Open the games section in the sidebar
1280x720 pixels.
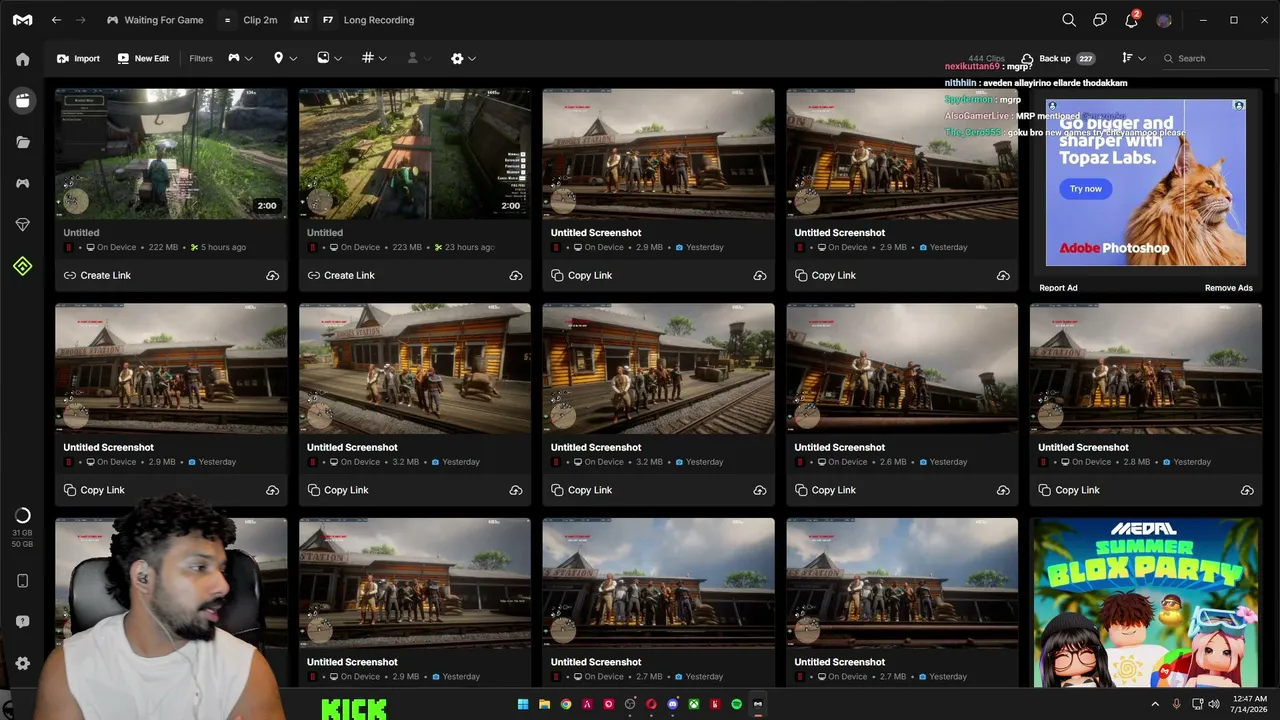coord(22,183)
